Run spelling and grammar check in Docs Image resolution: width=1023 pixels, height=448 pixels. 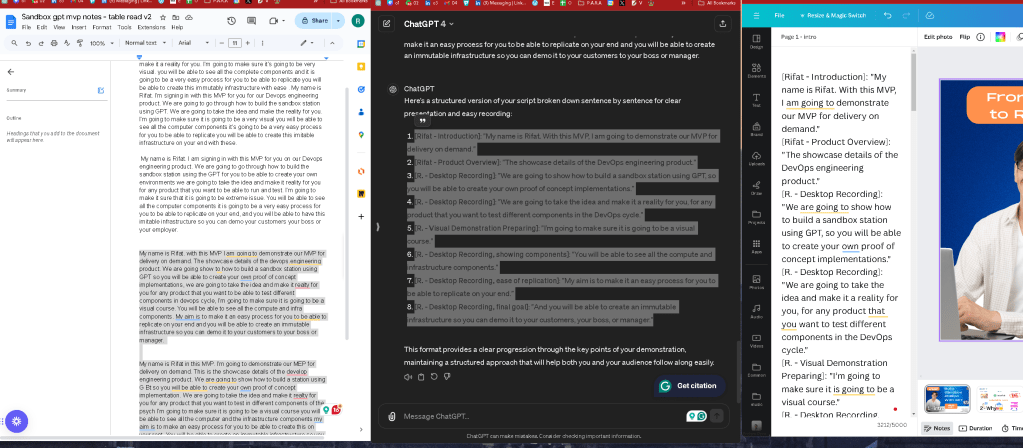[67, 43]
